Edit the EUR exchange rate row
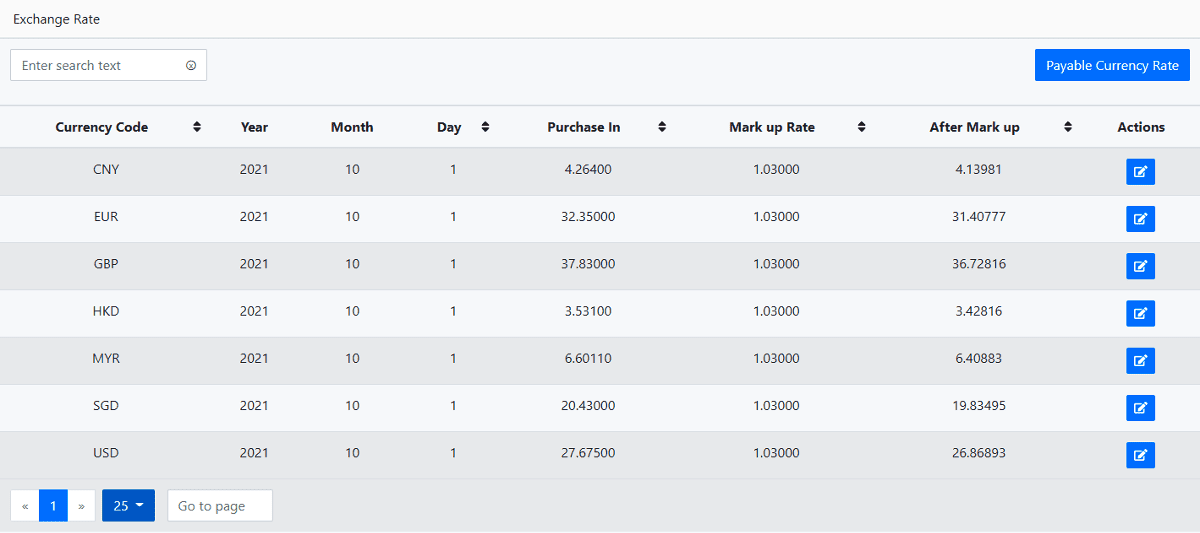This screenshot has height=533, width=1200. coord(1140,219)
